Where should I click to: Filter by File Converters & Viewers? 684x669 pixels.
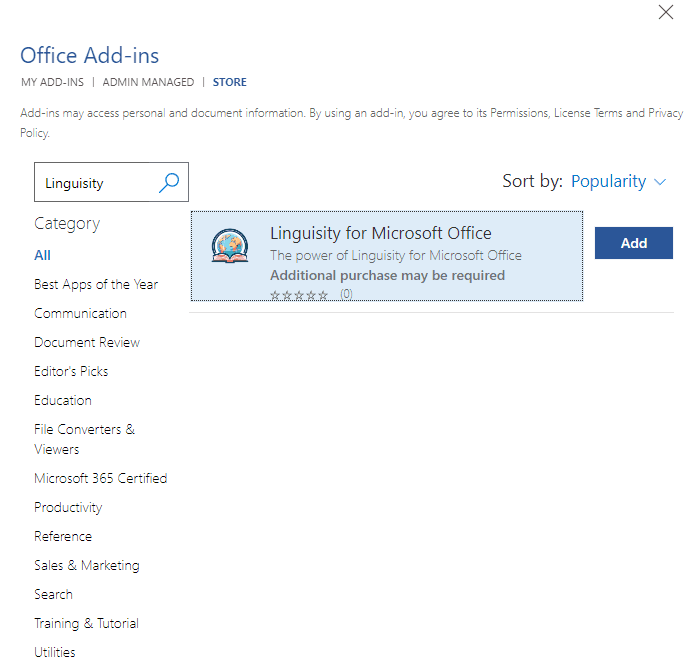(85, 439)
